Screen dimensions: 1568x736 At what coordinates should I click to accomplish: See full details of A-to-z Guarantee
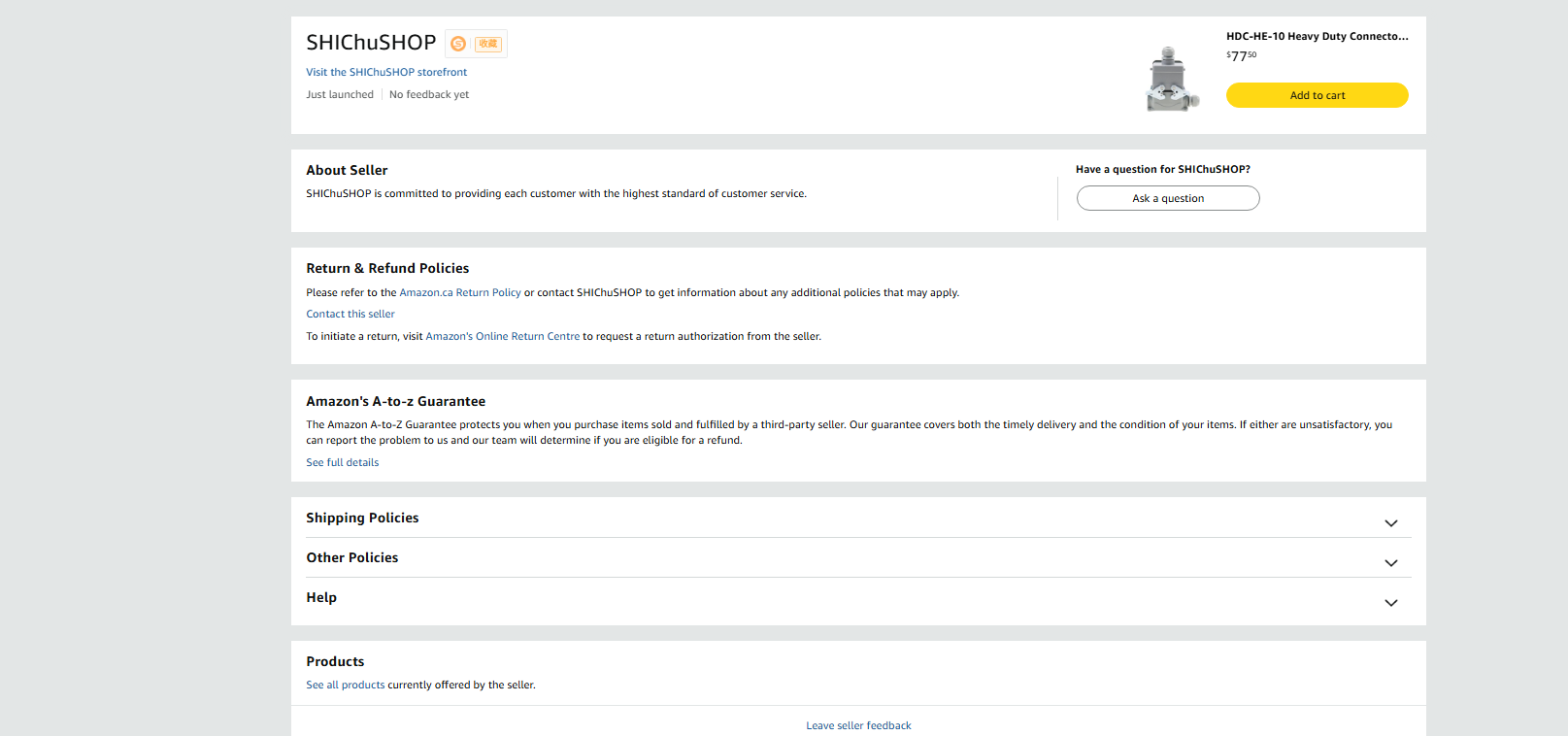[343, 462]
